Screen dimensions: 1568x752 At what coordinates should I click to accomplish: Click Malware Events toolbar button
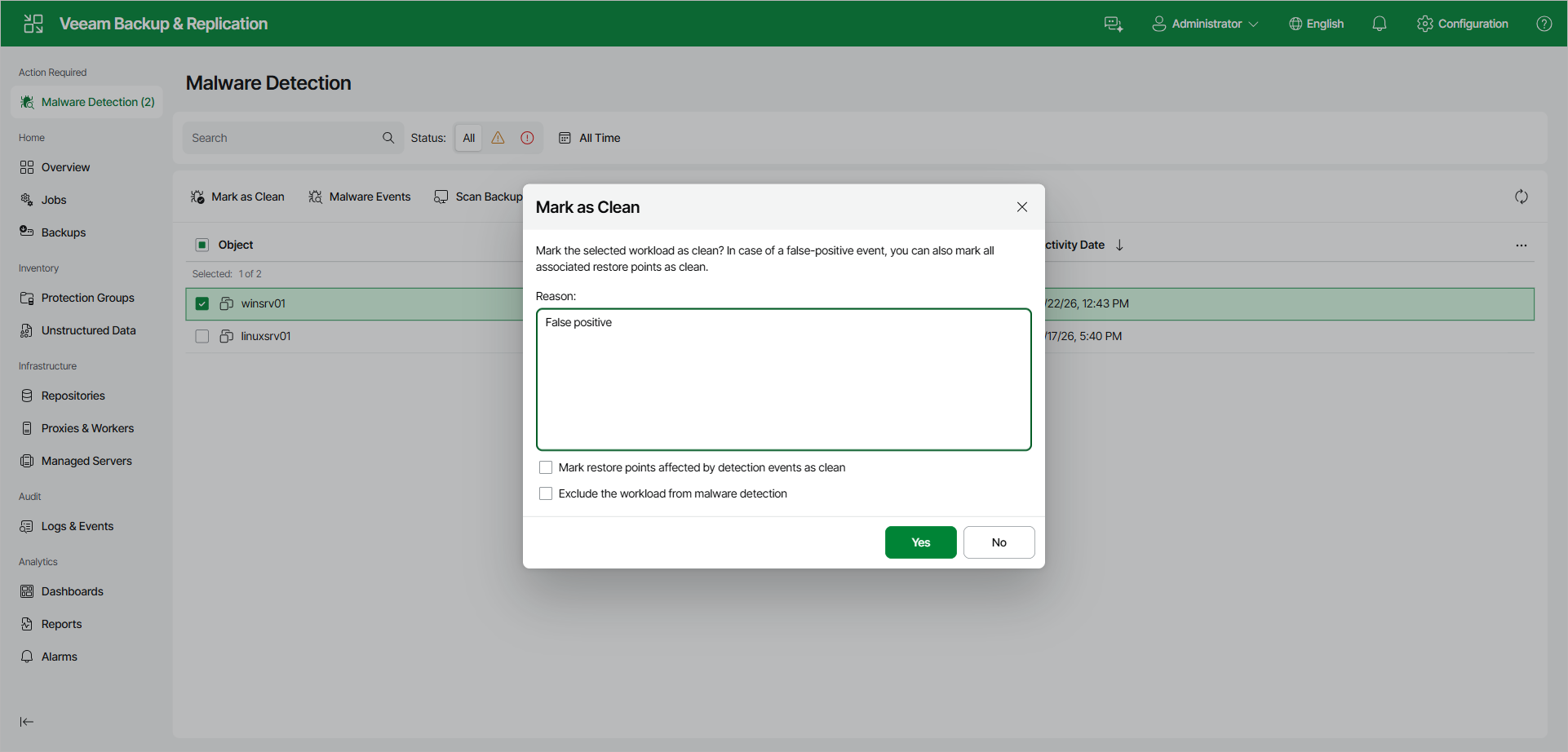click(x=360, y=197)
